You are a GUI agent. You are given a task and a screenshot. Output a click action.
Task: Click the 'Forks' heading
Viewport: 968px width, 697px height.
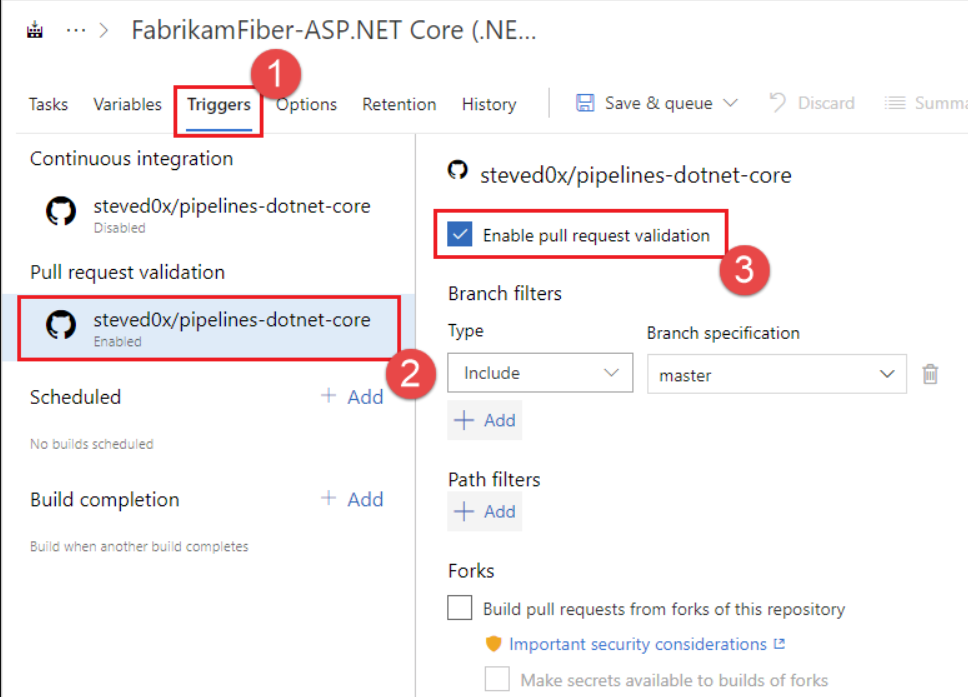471,571
